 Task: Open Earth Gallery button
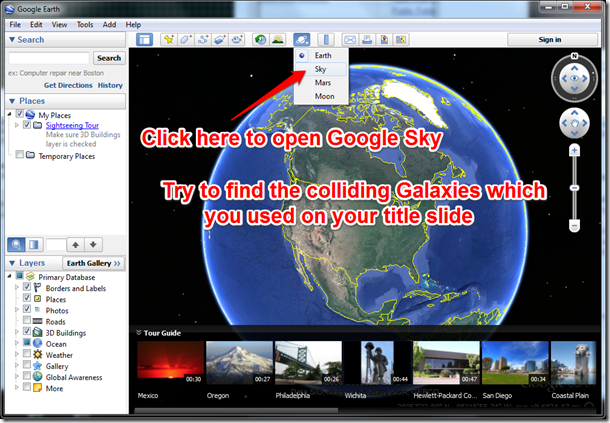pos(93,263)
